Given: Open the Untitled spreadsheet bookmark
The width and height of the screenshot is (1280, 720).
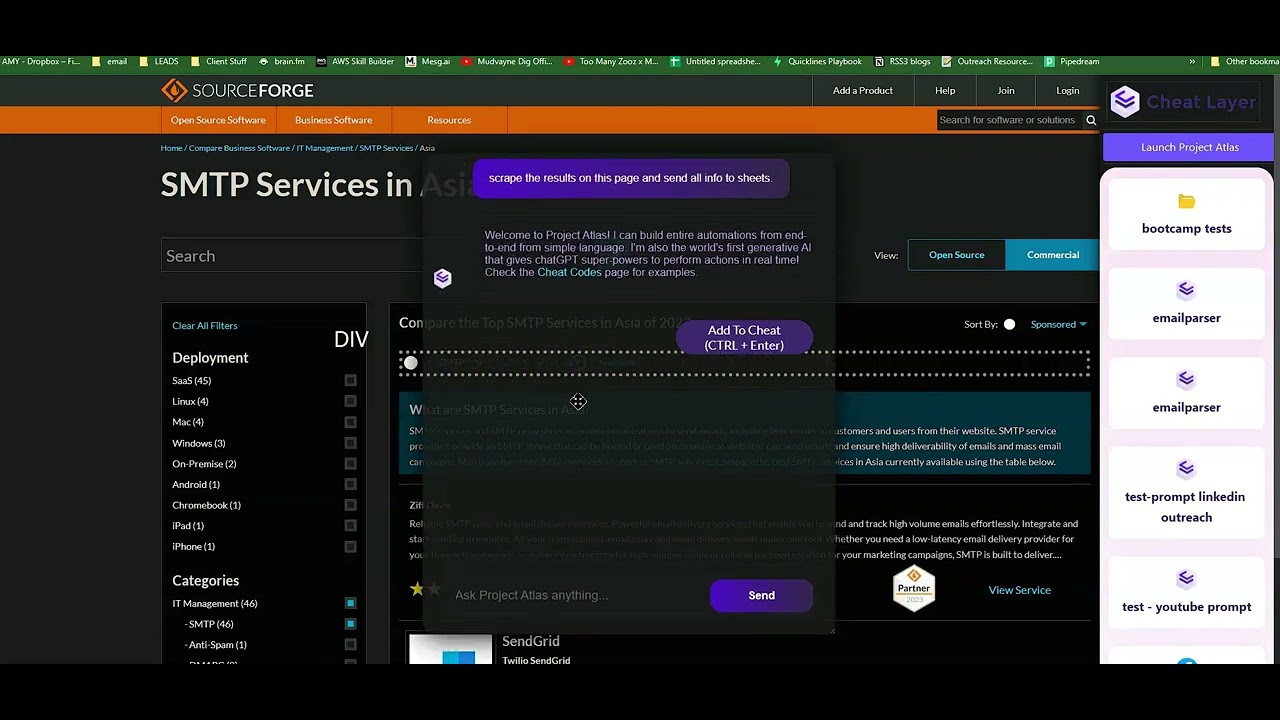Looking at the screenshot, I should click(715, 61).
